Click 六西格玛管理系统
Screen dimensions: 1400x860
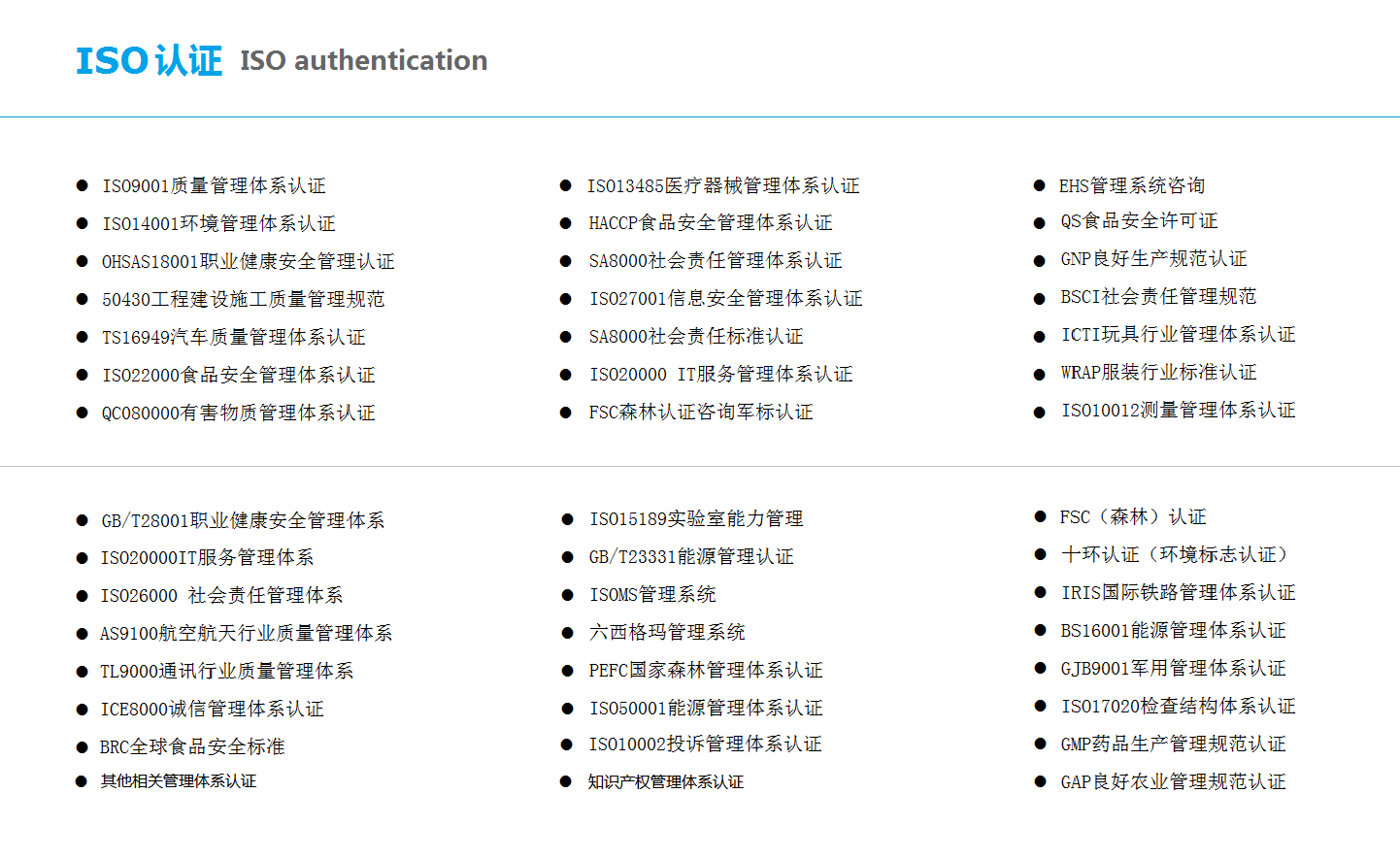[x=667, y=632]
